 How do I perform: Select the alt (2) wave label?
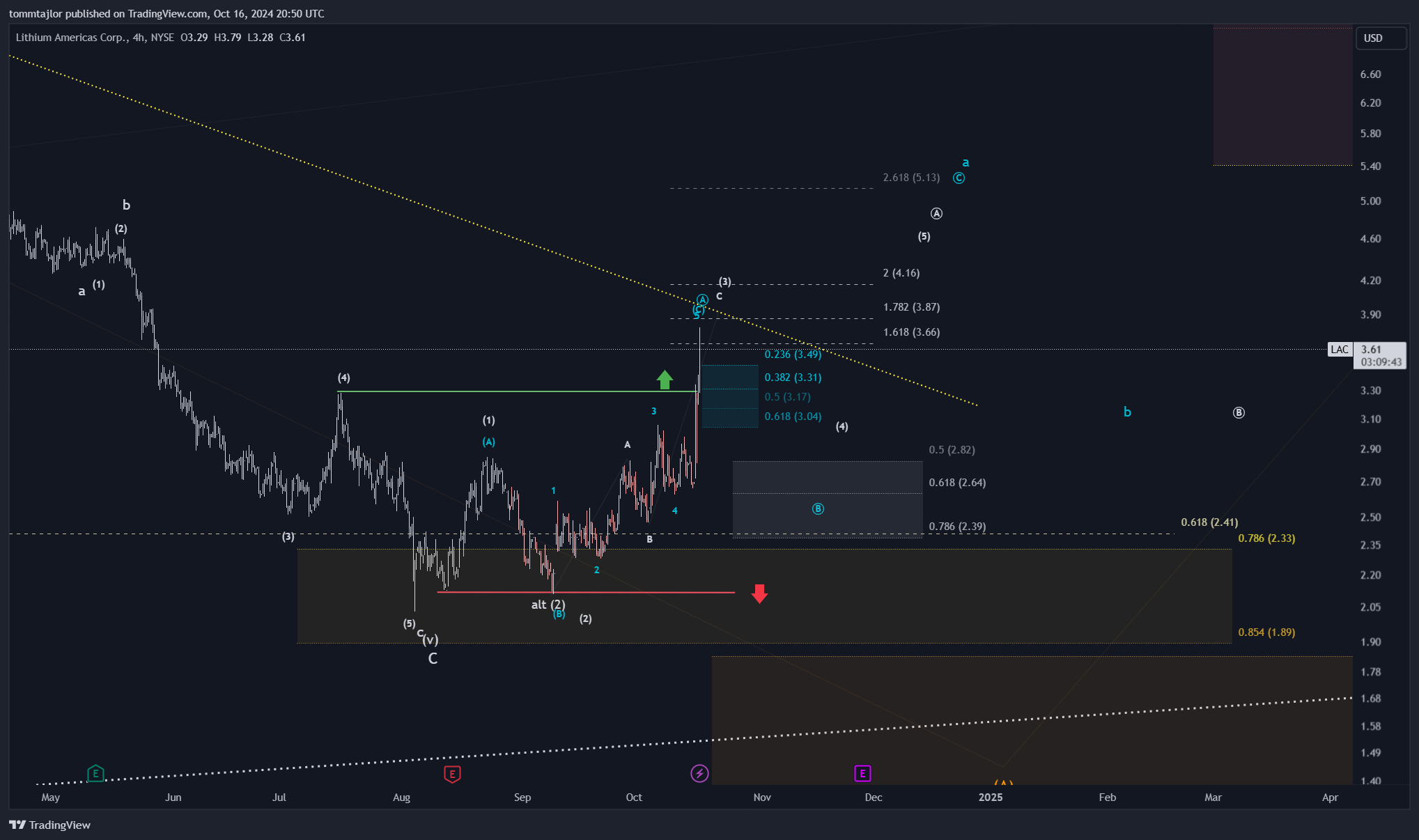tap(548, 605)
